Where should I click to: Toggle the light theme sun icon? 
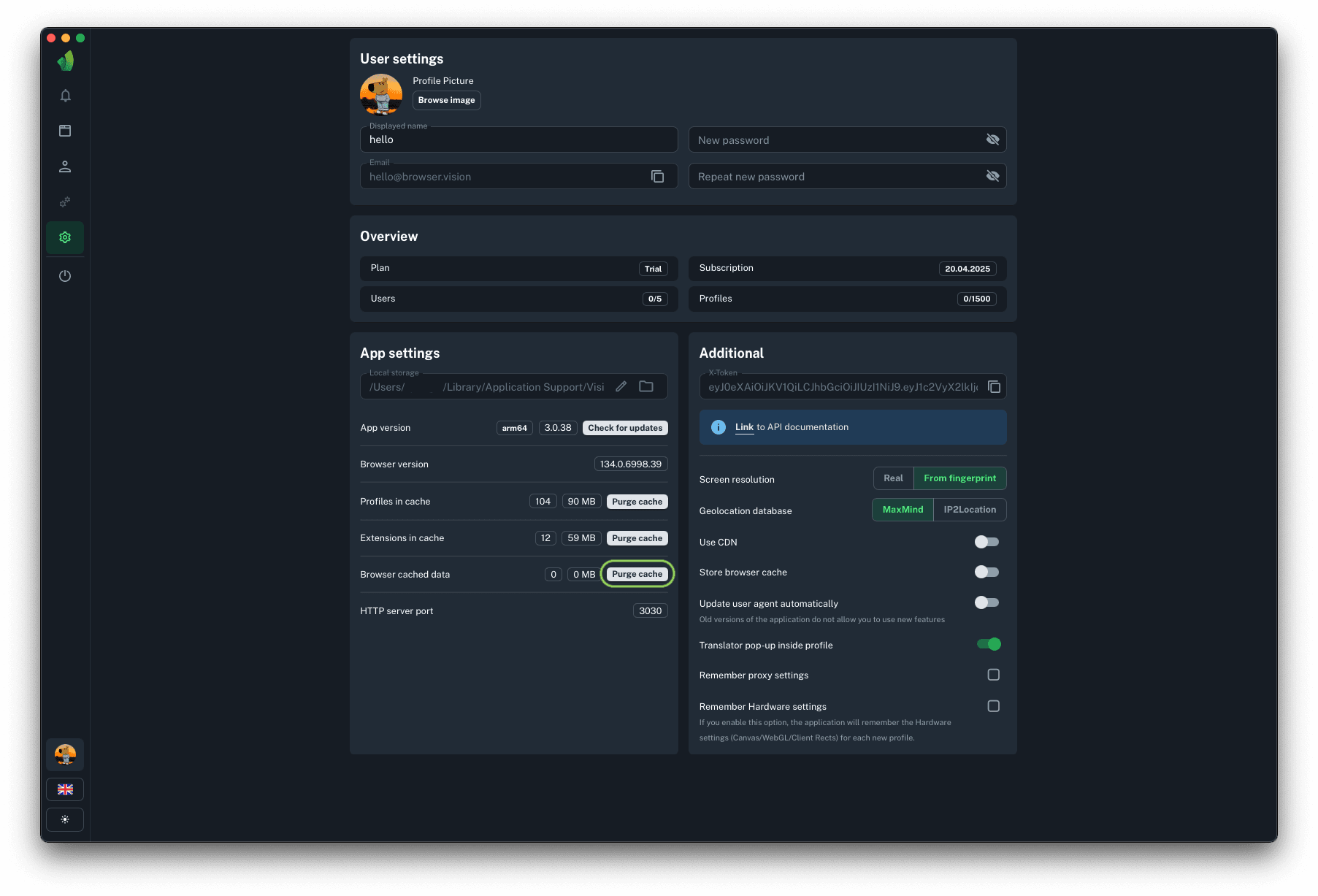point(65,819)
